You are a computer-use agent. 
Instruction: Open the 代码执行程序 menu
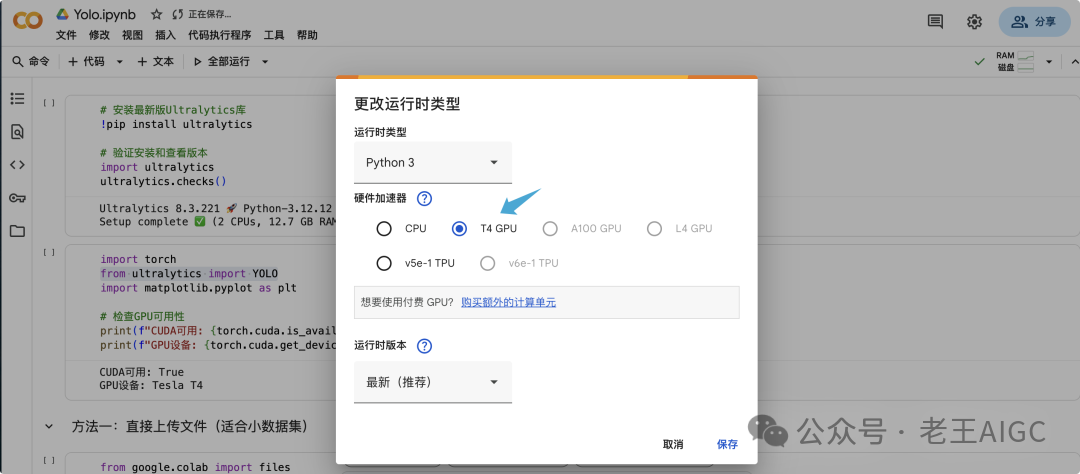coord(220,35)
